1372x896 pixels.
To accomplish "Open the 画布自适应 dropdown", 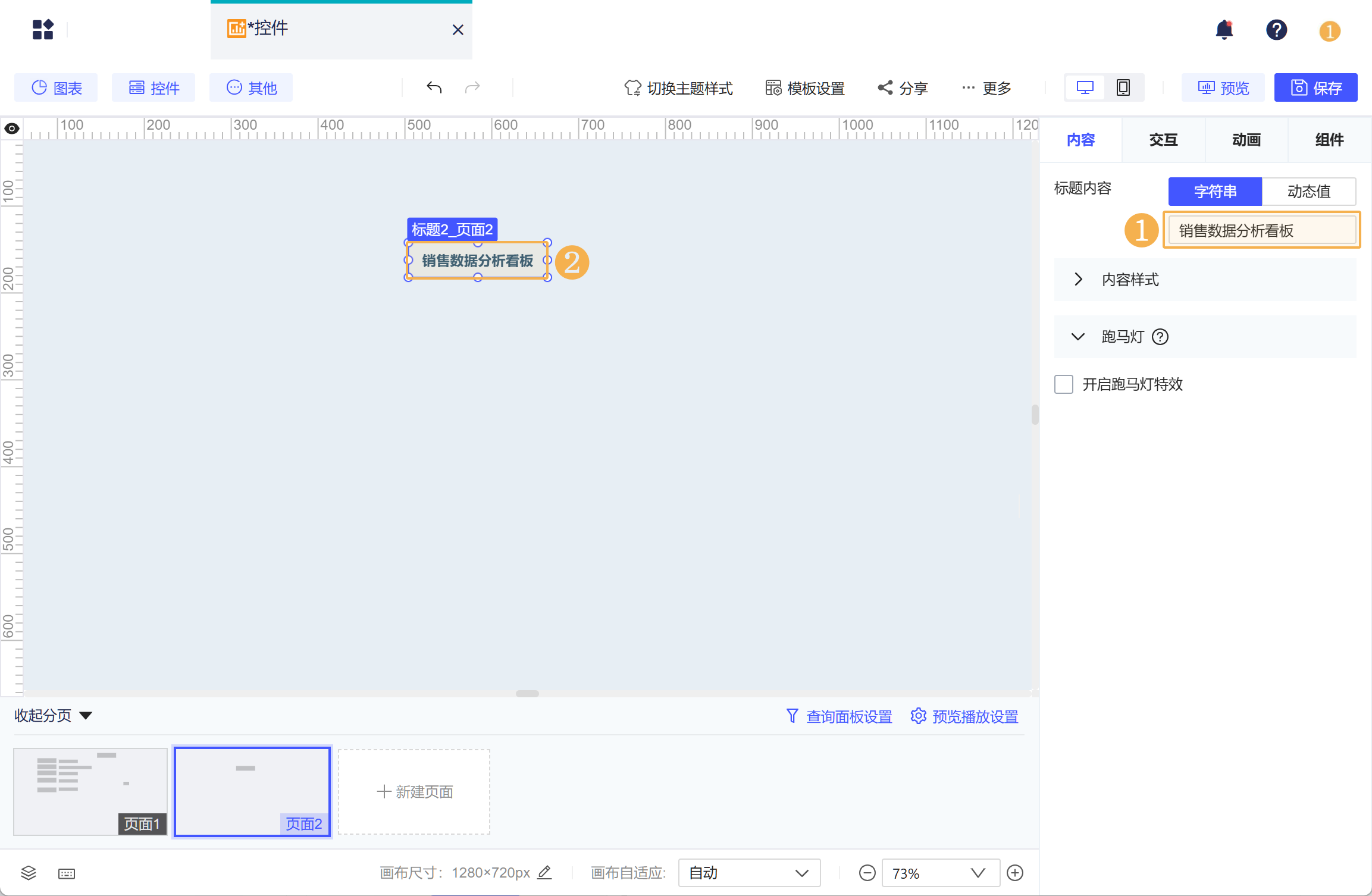I will [x=749, y=873].
